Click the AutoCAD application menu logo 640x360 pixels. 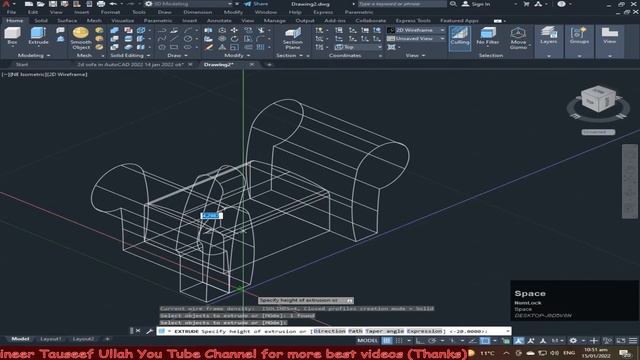point(6,4)
